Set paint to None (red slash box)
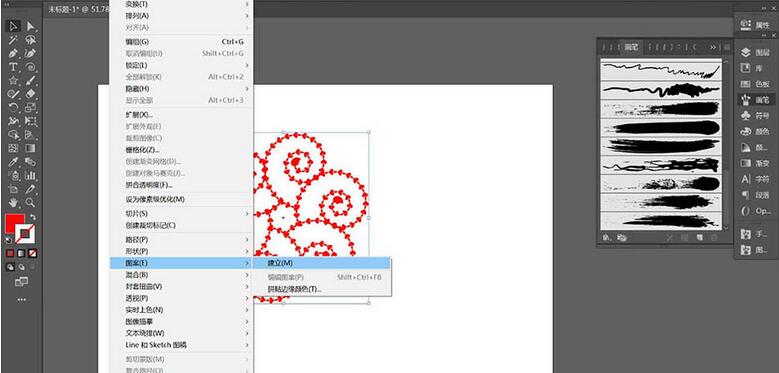Image resolution: width=779 pixels, height=373 pixels. click(33, 253)
